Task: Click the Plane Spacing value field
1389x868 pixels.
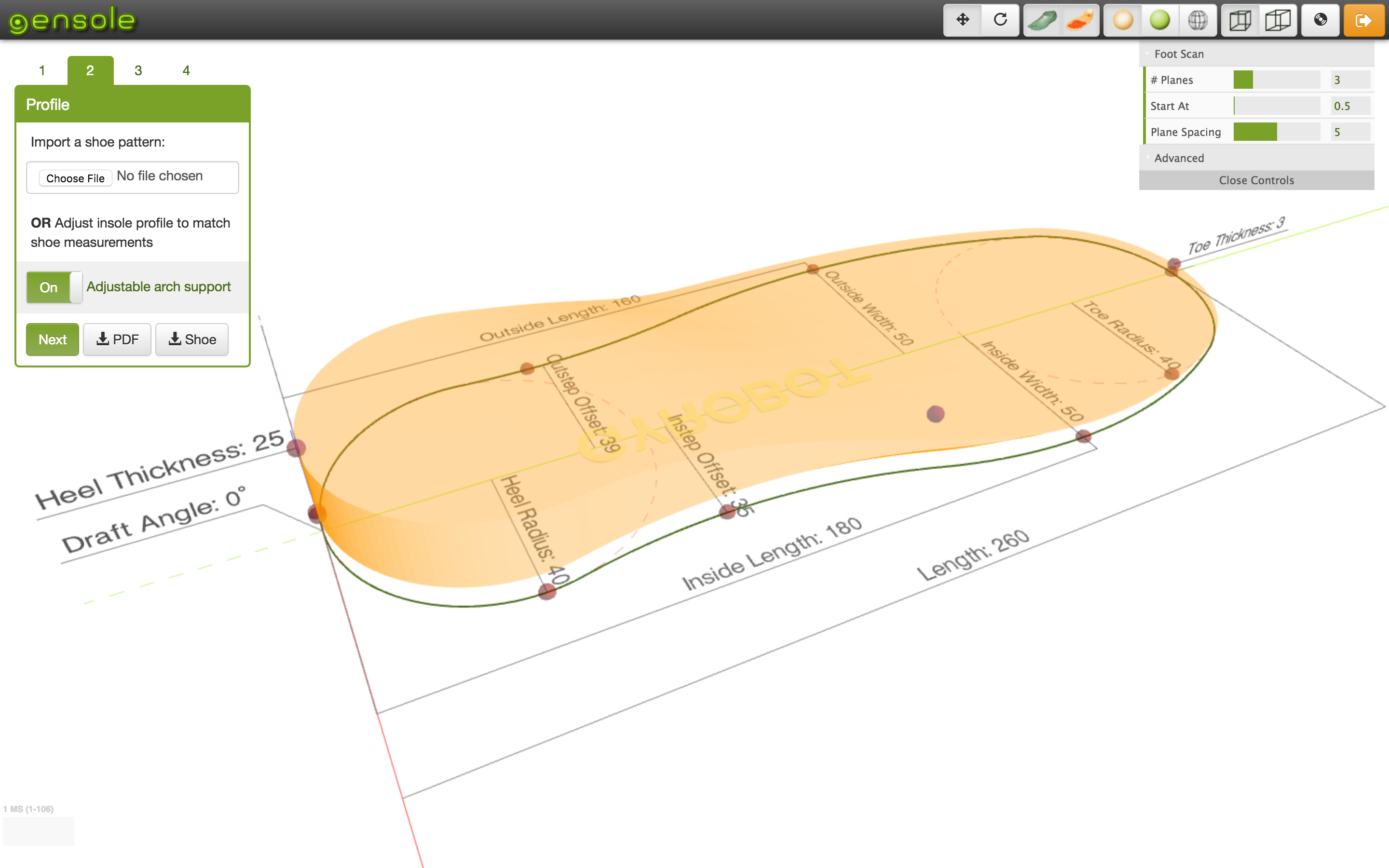Action: point(1350,132)
